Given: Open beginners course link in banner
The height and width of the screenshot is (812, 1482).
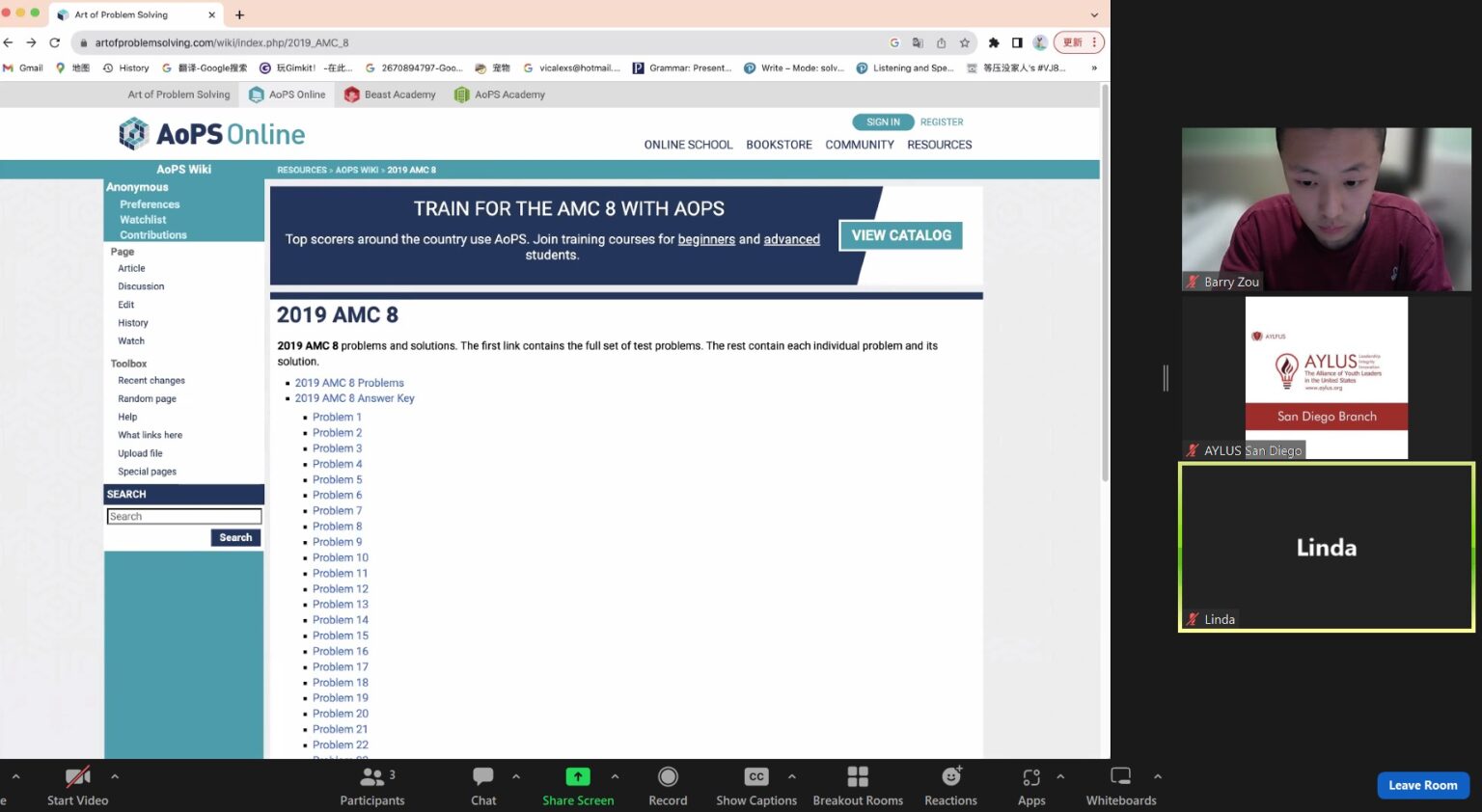Looking at the screenshot, I should (x=706, y=239).
